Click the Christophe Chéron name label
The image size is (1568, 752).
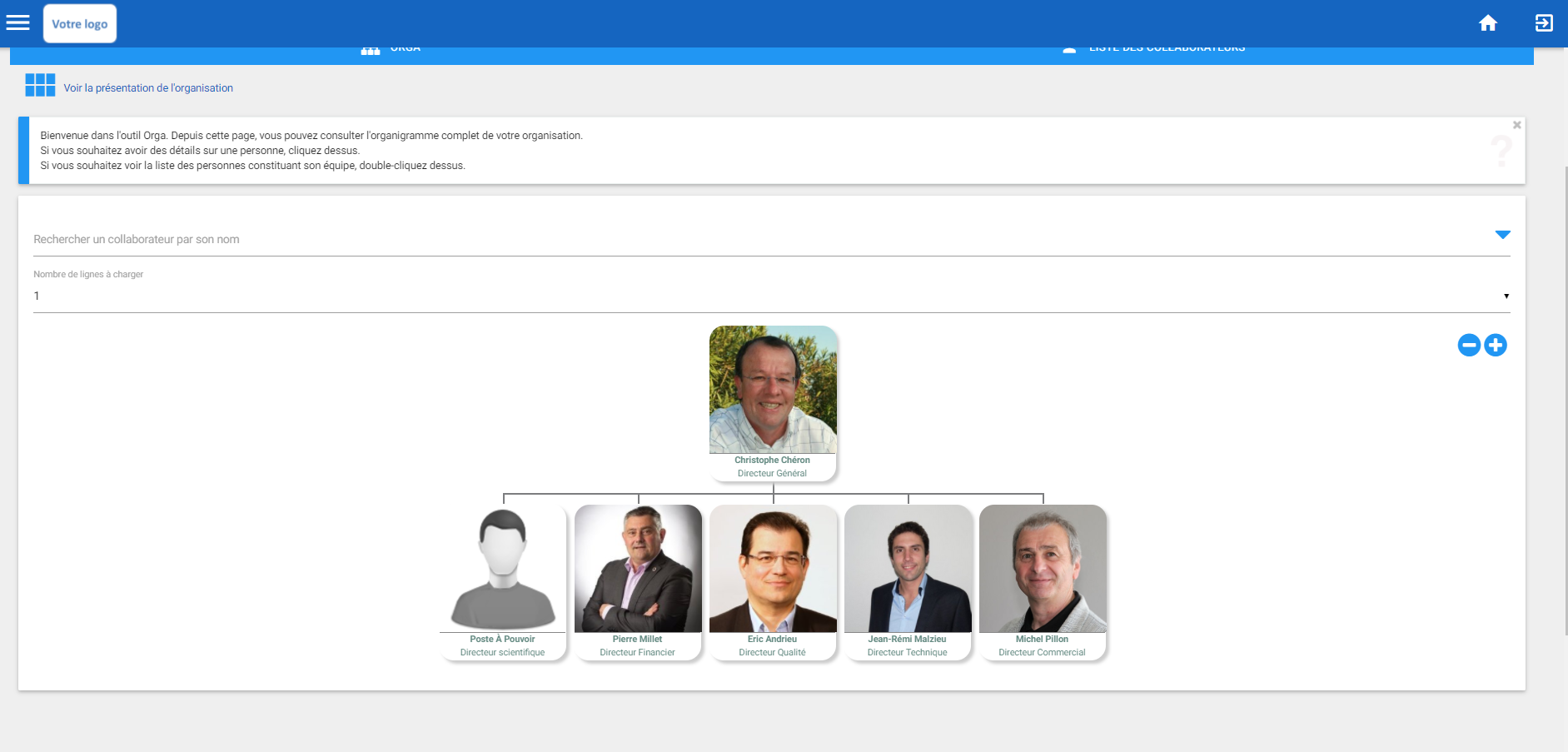[x=772, y=461]
